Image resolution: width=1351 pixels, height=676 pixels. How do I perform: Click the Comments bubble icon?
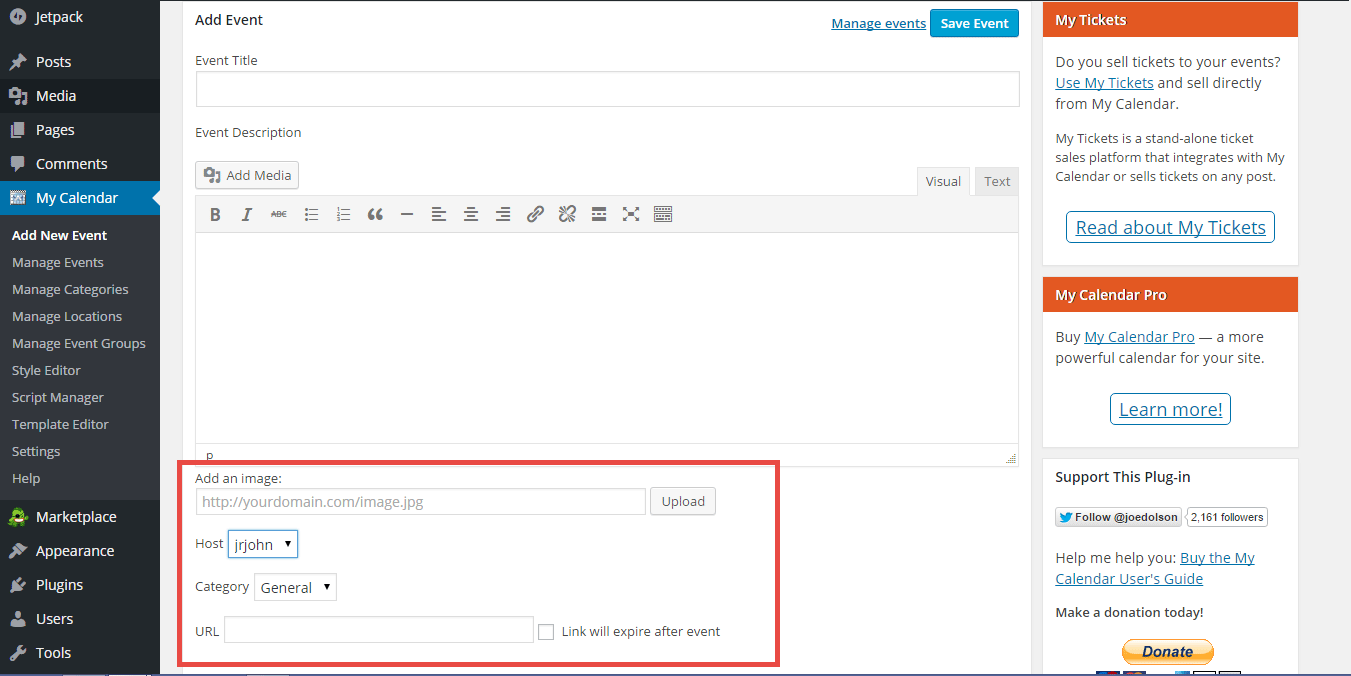coord(18,164)
